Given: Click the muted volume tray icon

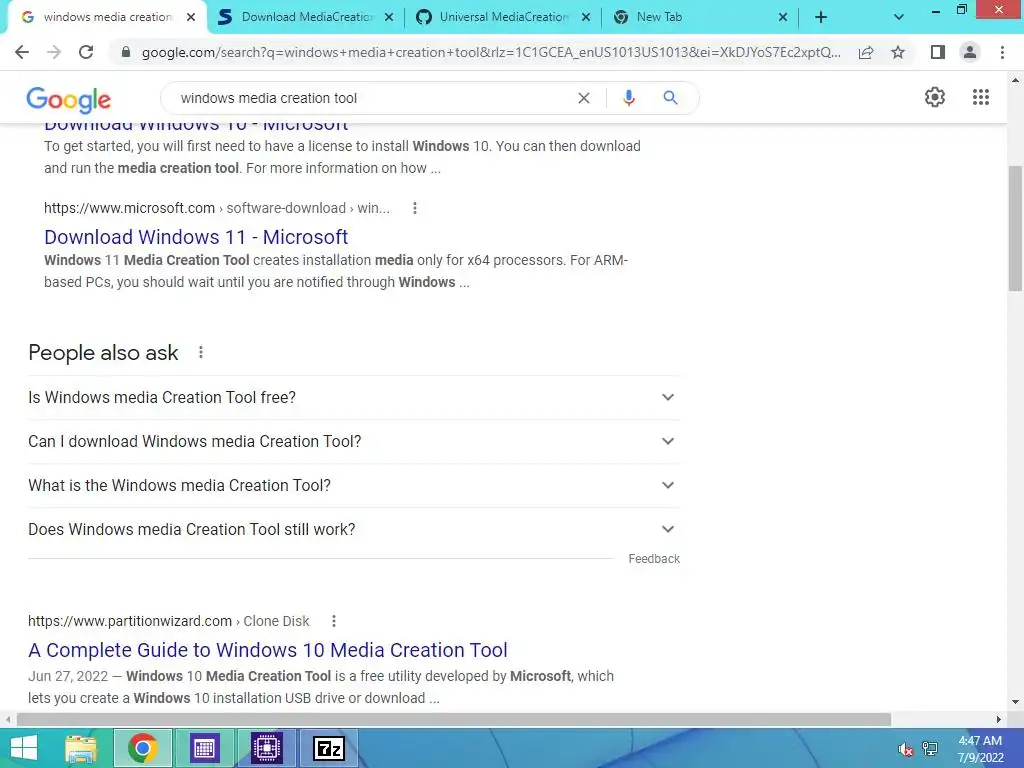Looking at the screenshot, I should point(905,750).
